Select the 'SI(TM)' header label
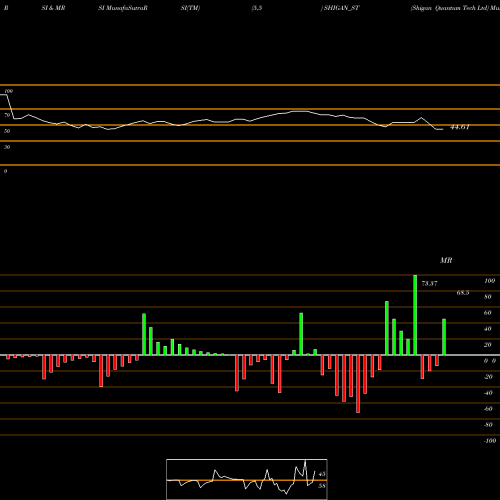Viewport: 500px width, 500px height. (x=190, y=8)
